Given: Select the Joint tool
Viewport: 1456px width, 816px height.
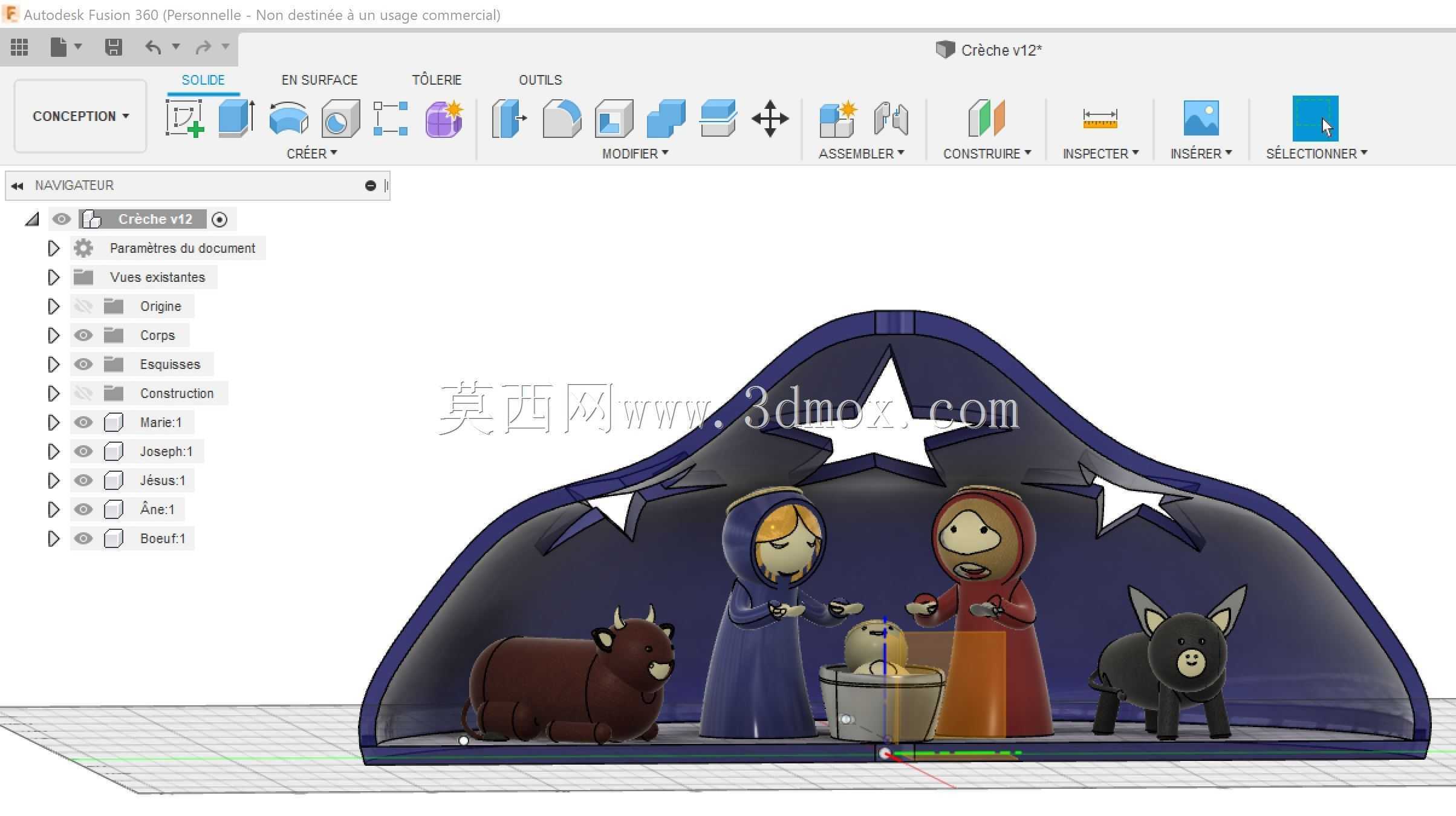Looking at the screenshot, I should (x=891, y=119).
